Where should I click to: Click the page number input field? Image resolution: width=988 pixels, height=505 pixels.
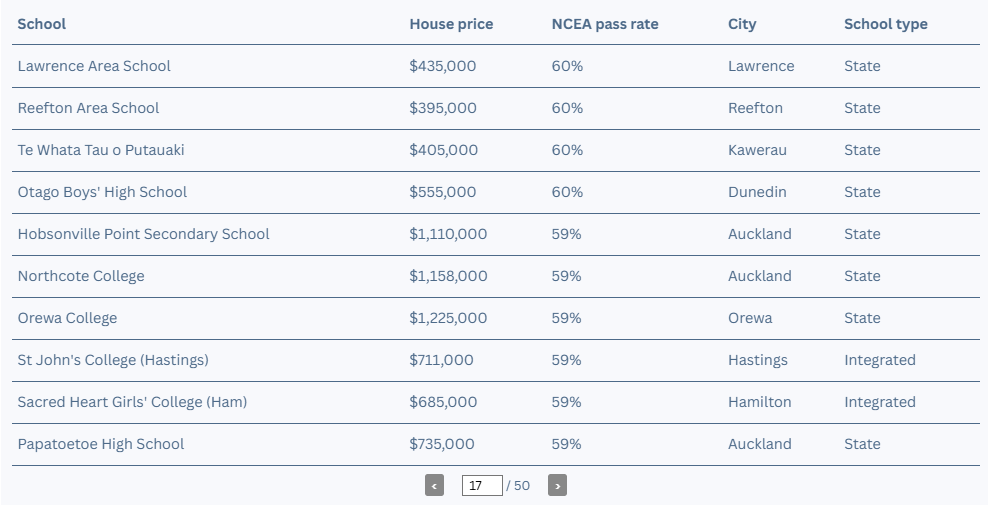[482, 485]
